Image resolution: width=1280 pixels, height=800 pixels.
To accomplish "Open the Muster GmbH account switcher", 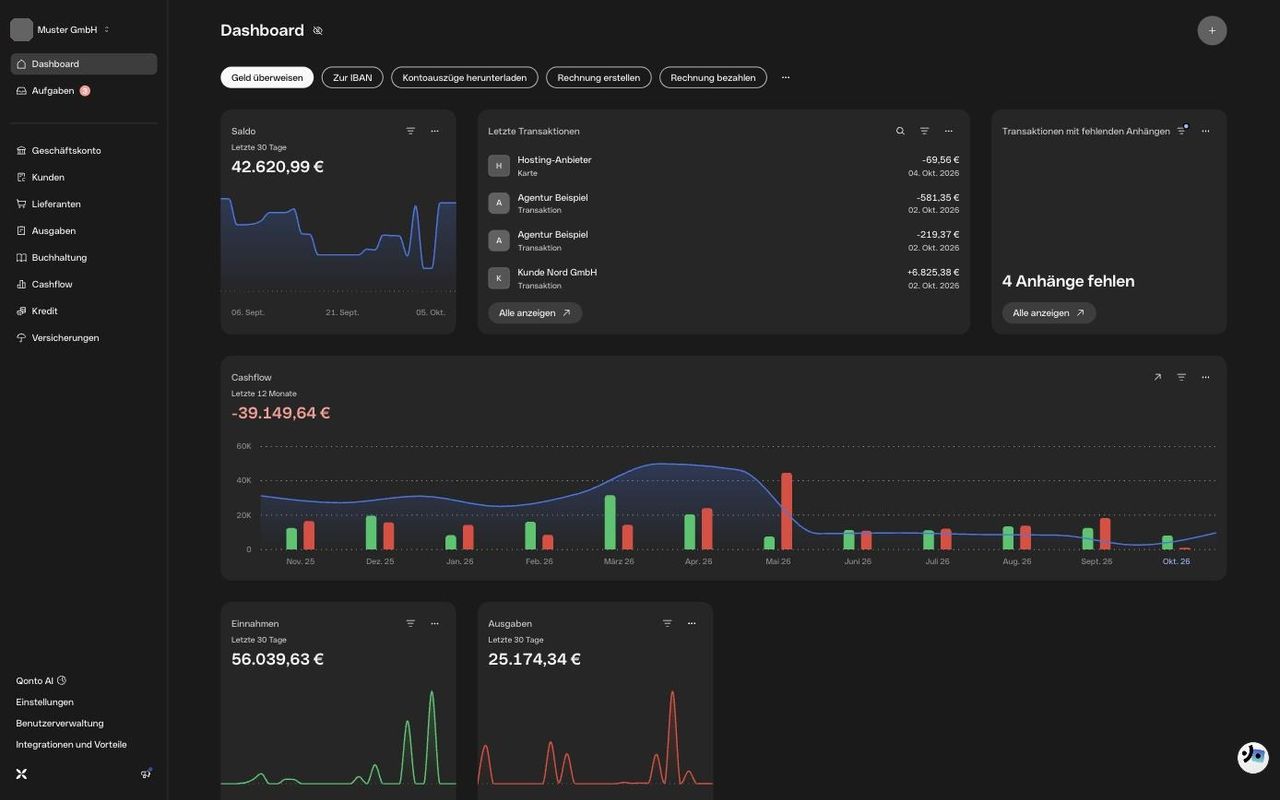I will [62, 30].
